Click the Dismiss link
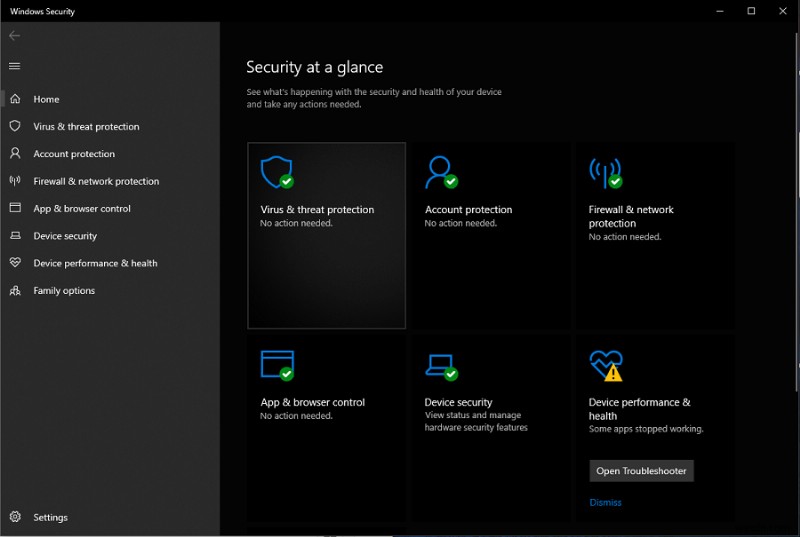 [605, 502]
